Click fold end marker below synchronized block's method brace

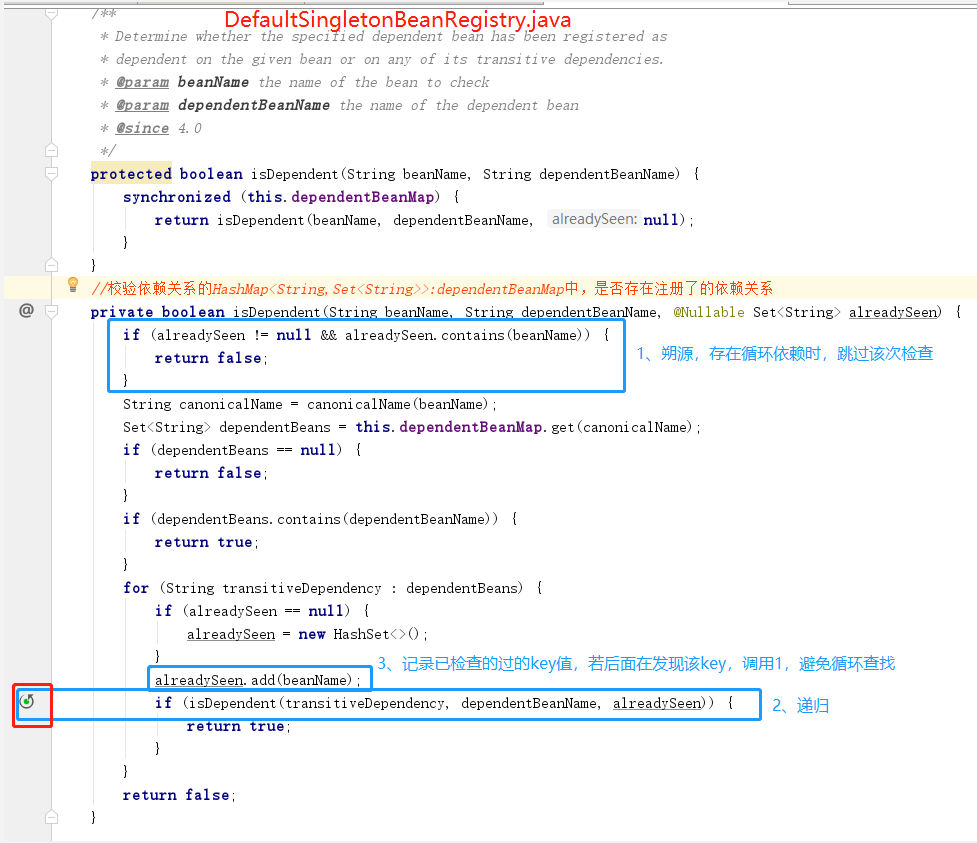click(52, 265)
